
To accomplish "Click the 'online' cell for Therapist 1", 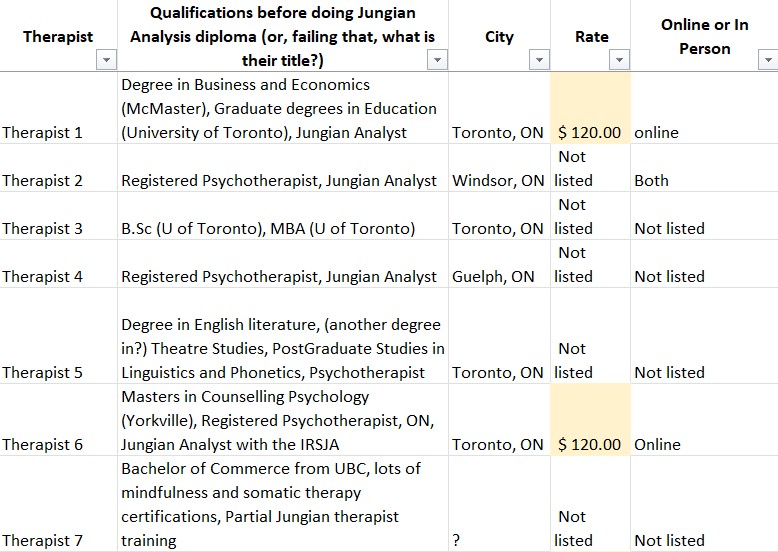I will (x=656, y=132).
